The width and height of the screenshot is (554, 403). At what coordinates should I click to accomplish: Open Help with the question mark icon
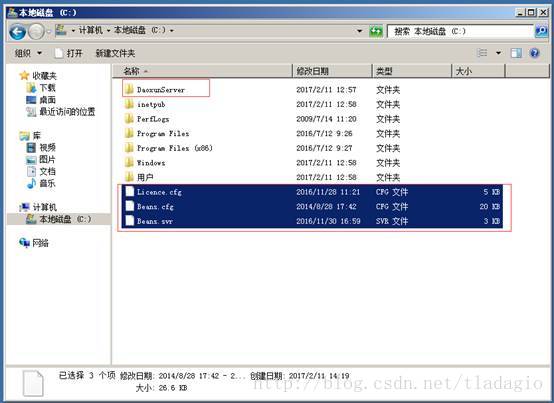click(x=535, y=53)
